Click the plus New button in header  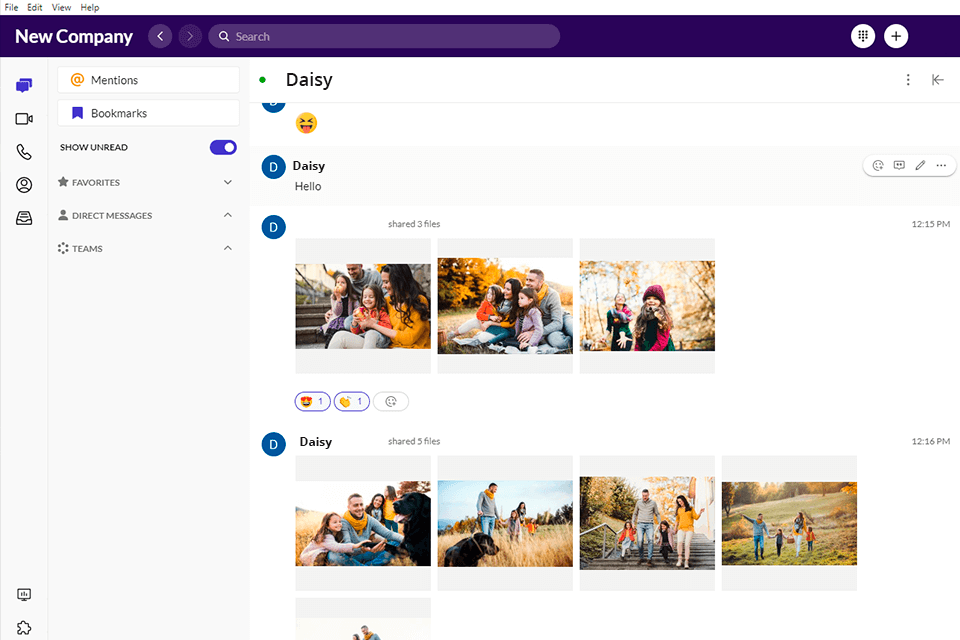[896, 36]
